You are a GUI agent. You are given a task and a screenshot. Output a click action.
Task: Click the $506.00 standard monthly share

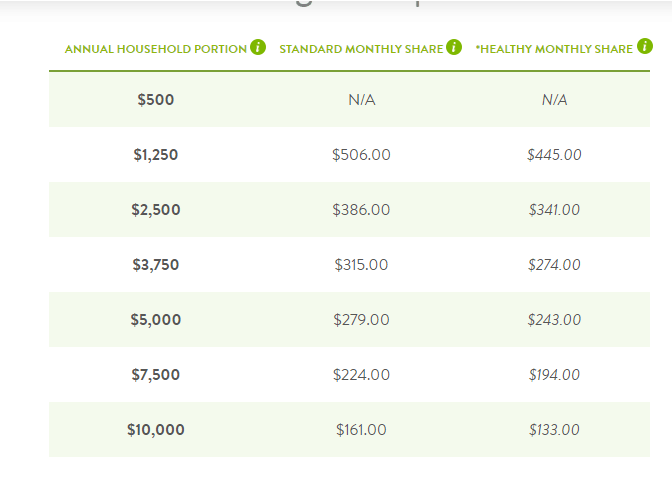[x=361, y=155]
